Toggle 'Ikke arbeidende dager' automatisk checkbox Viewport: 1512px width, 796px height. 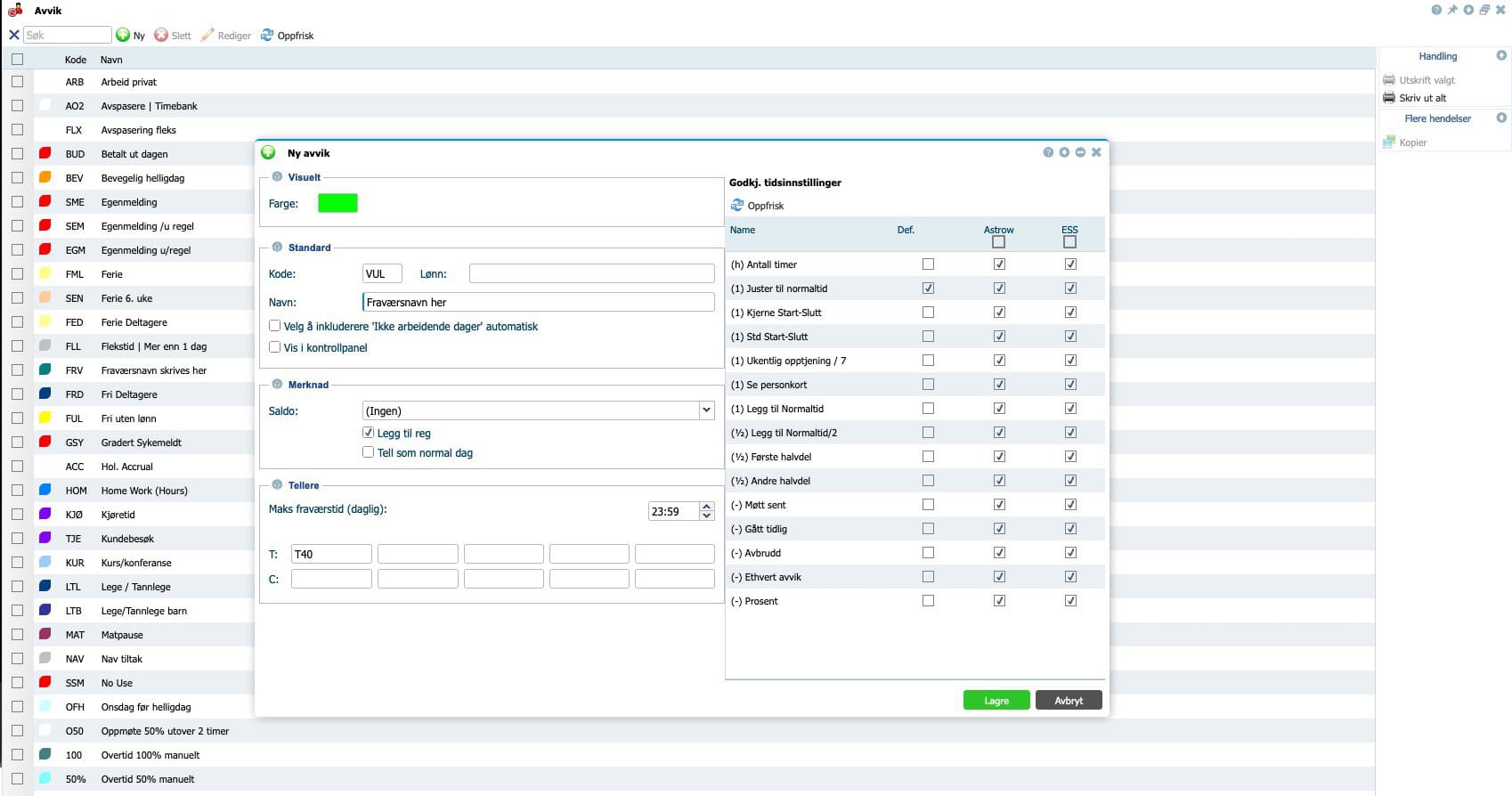tap(275, 326)
